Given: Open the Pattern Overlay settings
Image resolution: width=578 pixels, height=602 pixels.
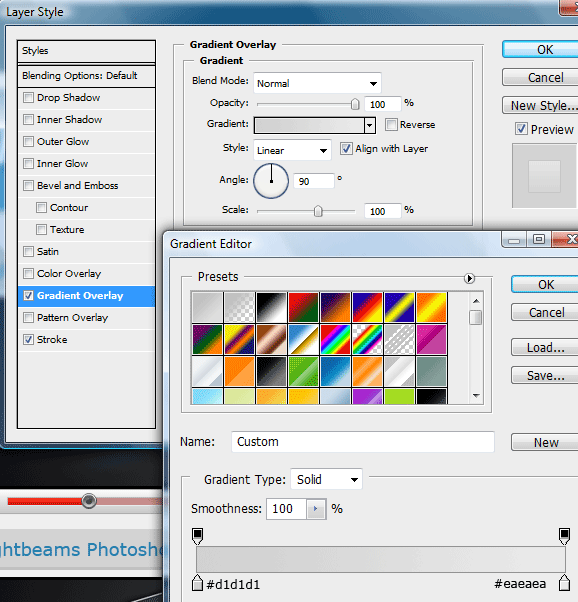Looking at the screenshot, I should [x=86, y=318].
